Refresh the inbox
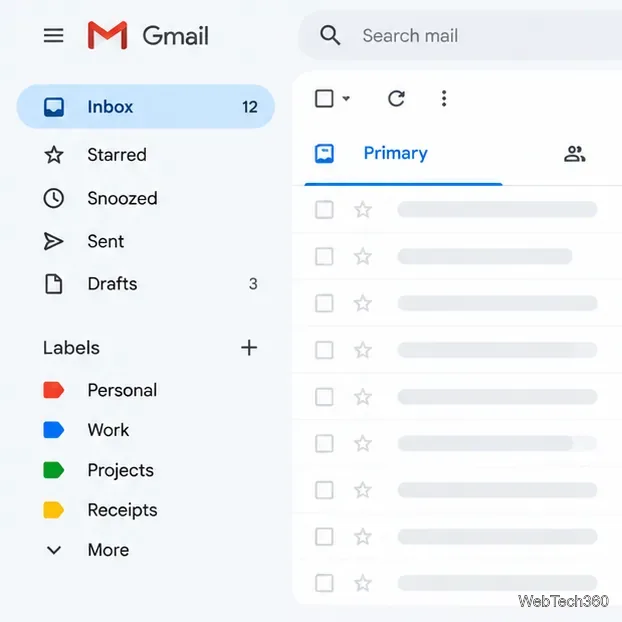Screen dimensions: 622x622 [396, 98]
